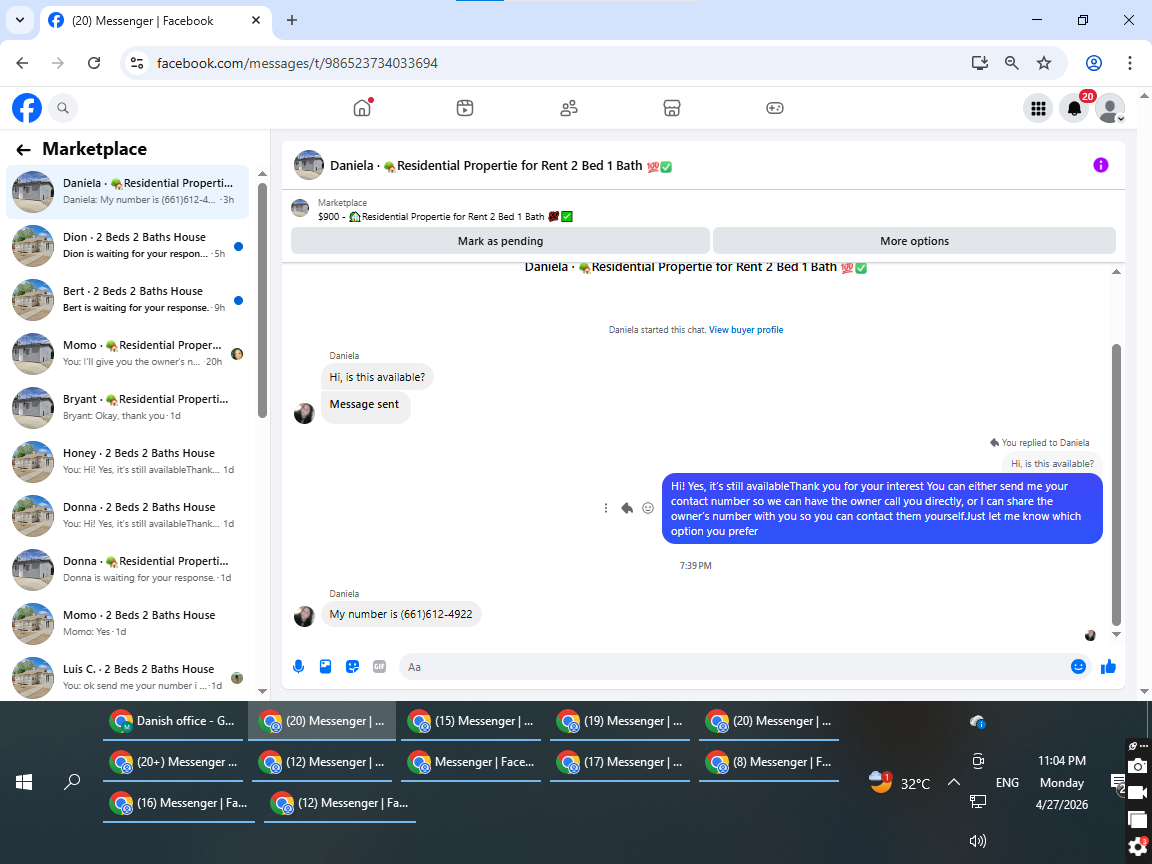
Task: Open the Facebook menu grid icon
Action: 1038,109
